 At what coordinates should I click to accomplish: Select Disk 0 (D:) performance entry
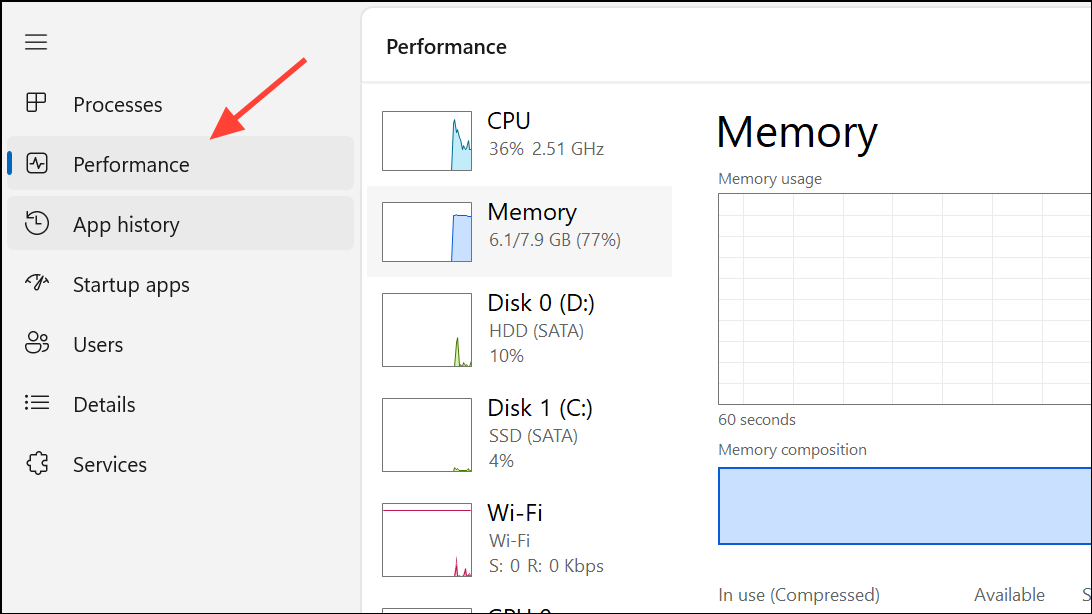[520, 328]
